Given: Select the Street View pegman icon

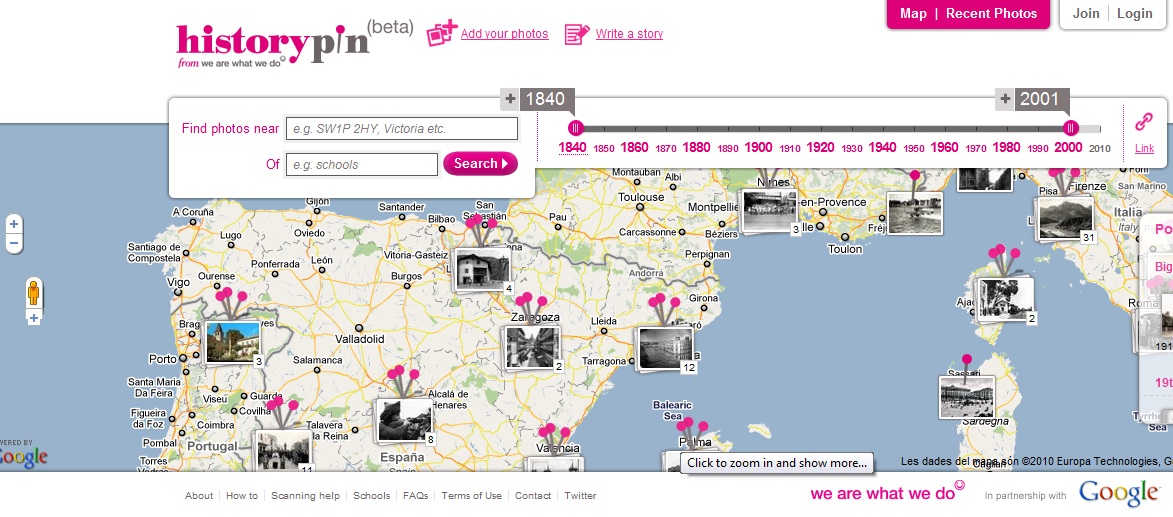Looking at the screenshot, I should [33, 293].
